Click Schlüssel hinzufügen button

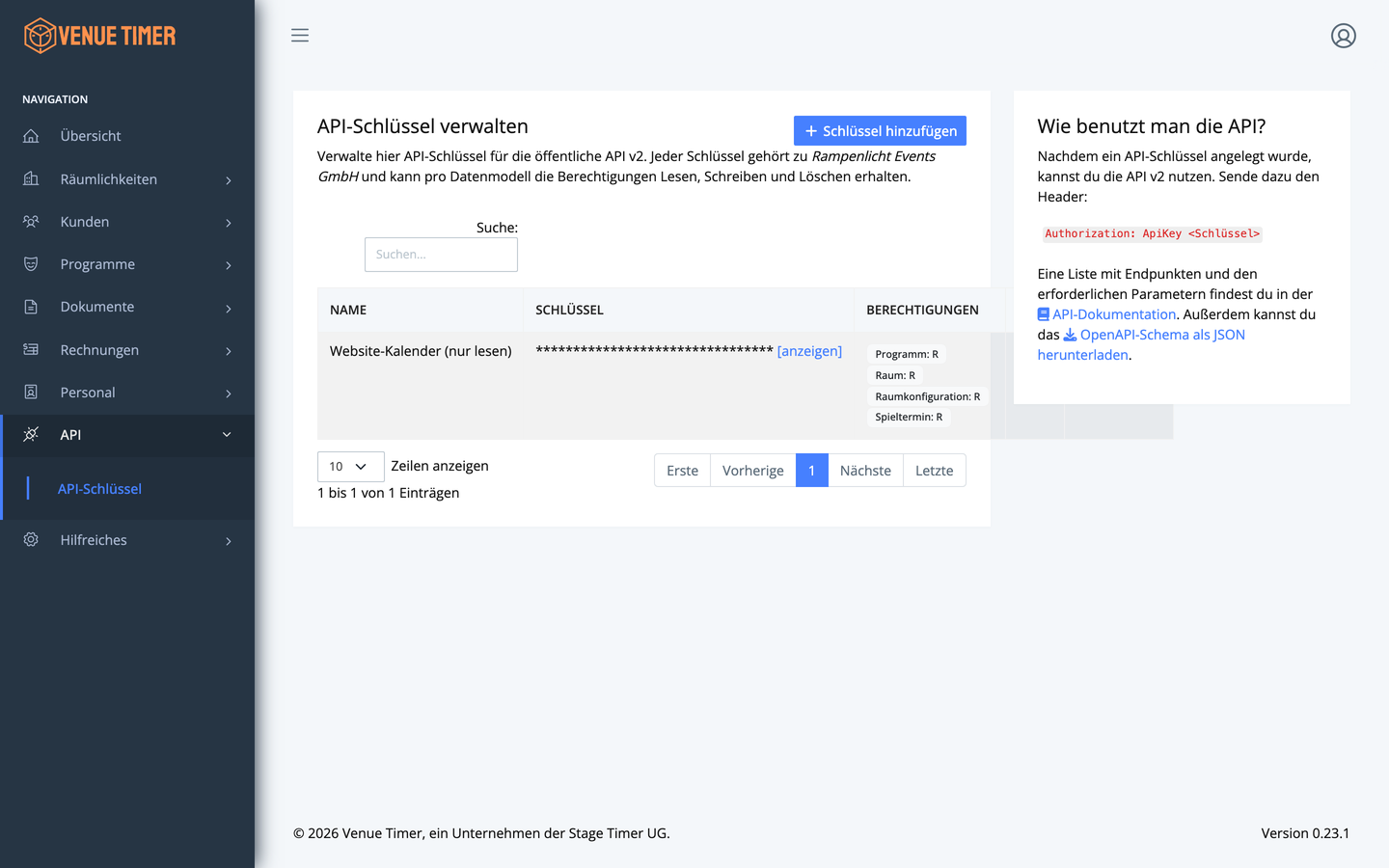coord(880,131)
